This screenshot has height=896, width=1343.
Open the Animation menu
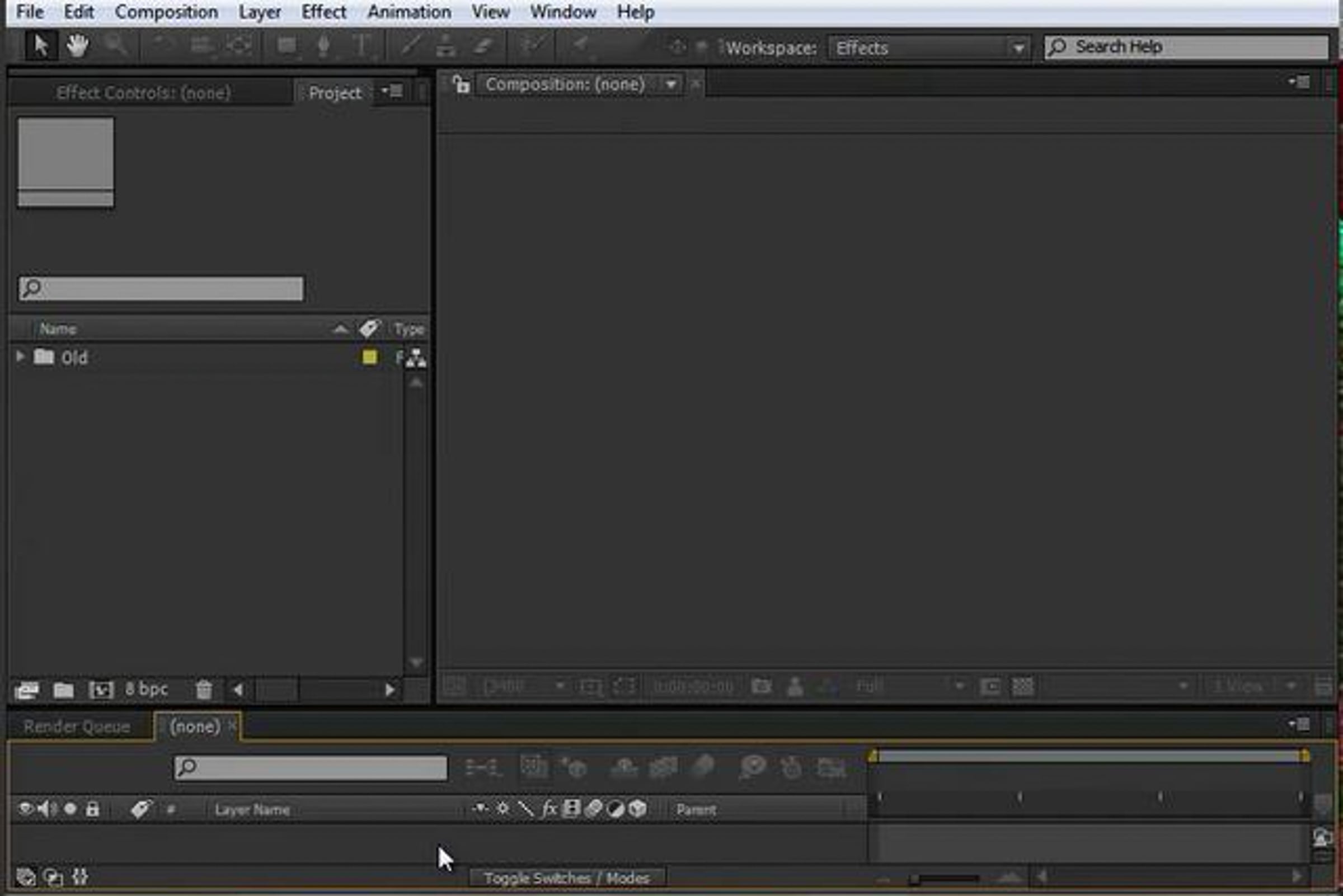409,12
